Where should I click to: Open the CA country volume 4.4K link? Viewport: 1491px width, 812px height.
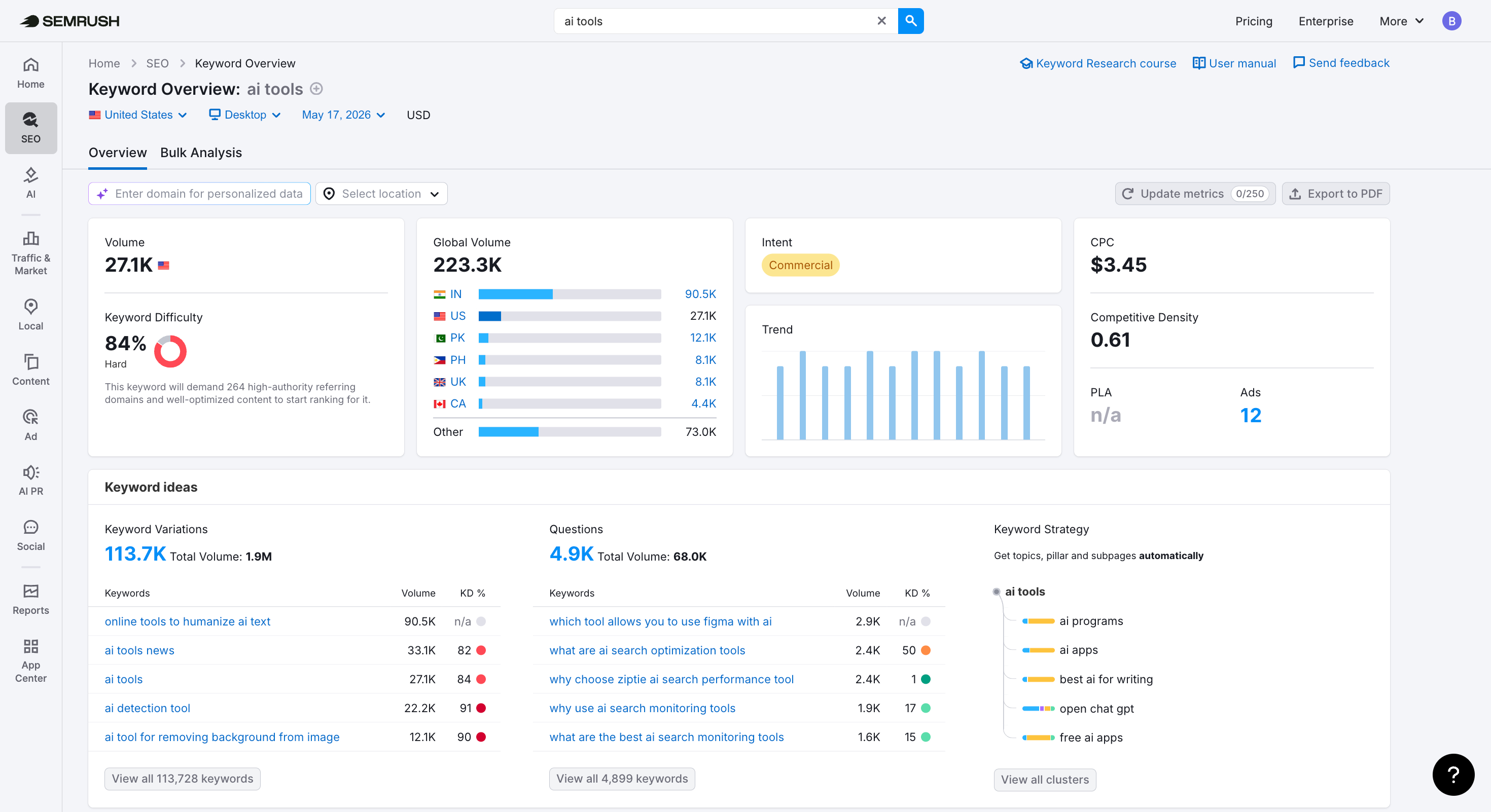(x=703, y=403)
